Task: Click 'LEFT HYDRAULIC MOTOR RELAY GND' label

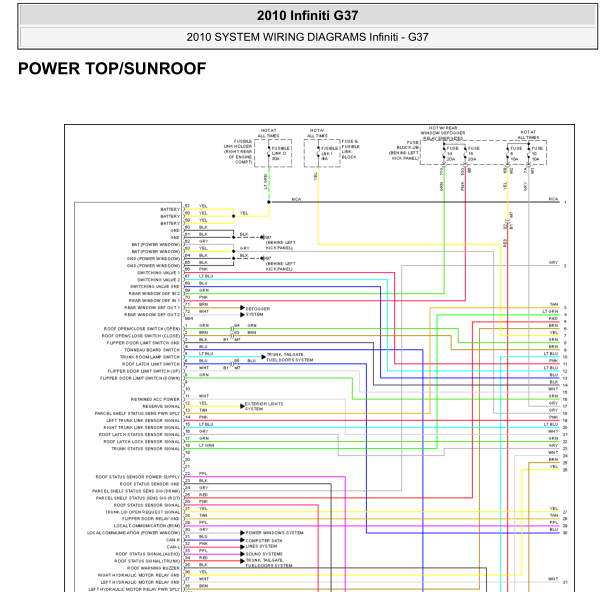Action: 140,582
